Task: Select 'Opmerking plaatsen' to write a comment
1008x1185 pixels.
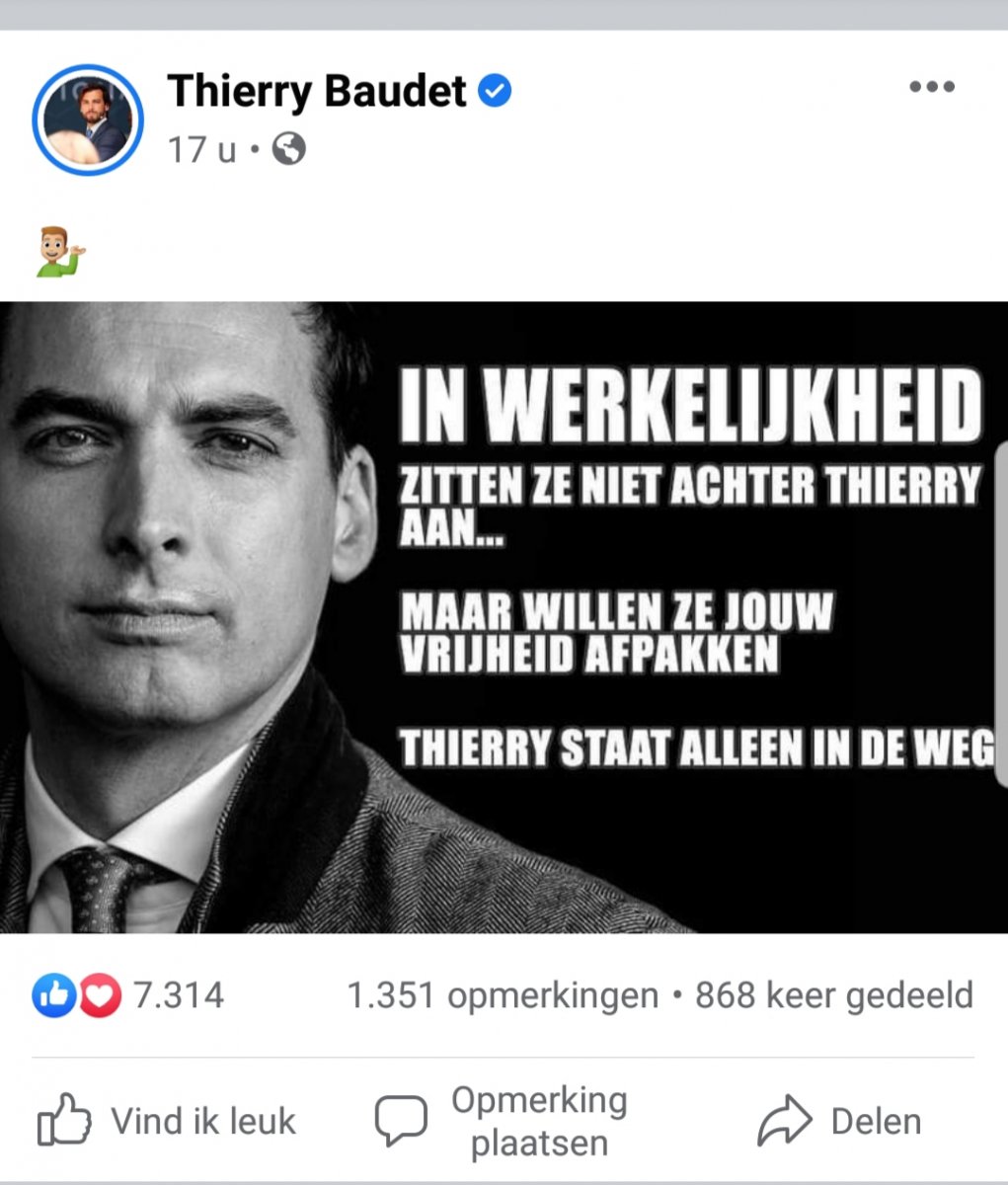Action: (x=539, y=1122)
